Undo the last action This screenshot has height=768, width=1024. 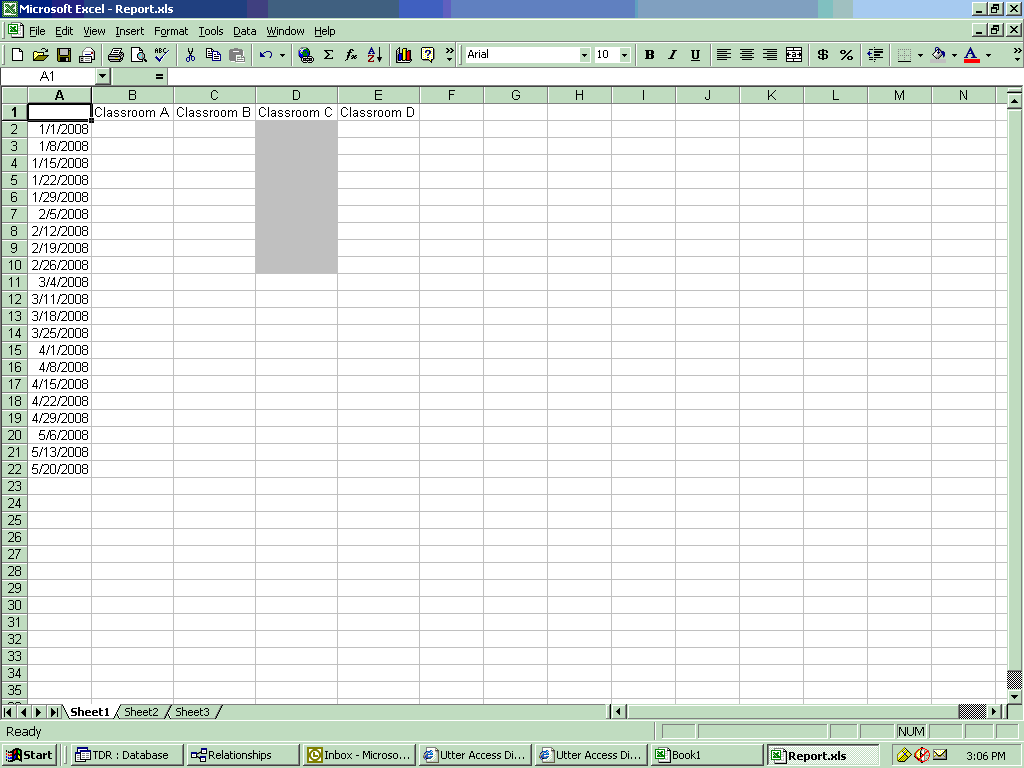click(265, 55)
